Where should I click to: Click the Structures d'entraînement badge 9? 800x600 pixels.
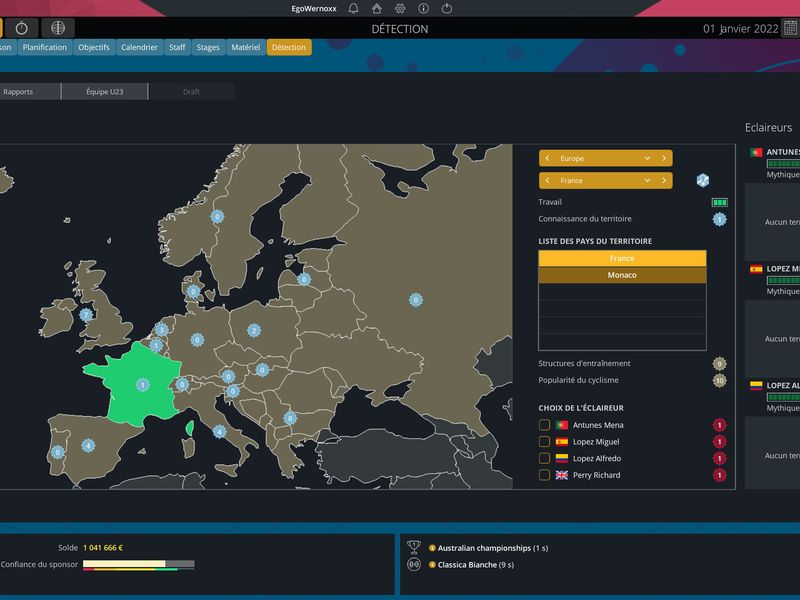[719, 364]
